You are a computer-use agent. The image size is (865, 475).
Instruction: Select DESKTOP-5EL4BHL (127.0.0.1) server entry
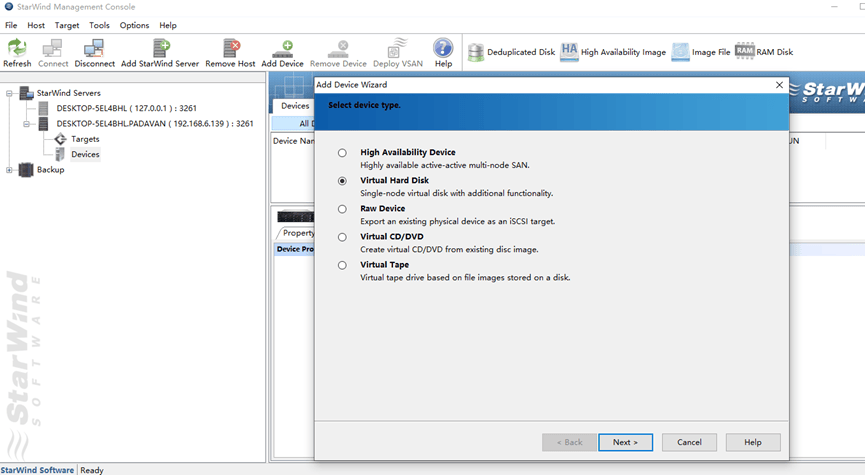pyautogui.click(x=126, y=108)
